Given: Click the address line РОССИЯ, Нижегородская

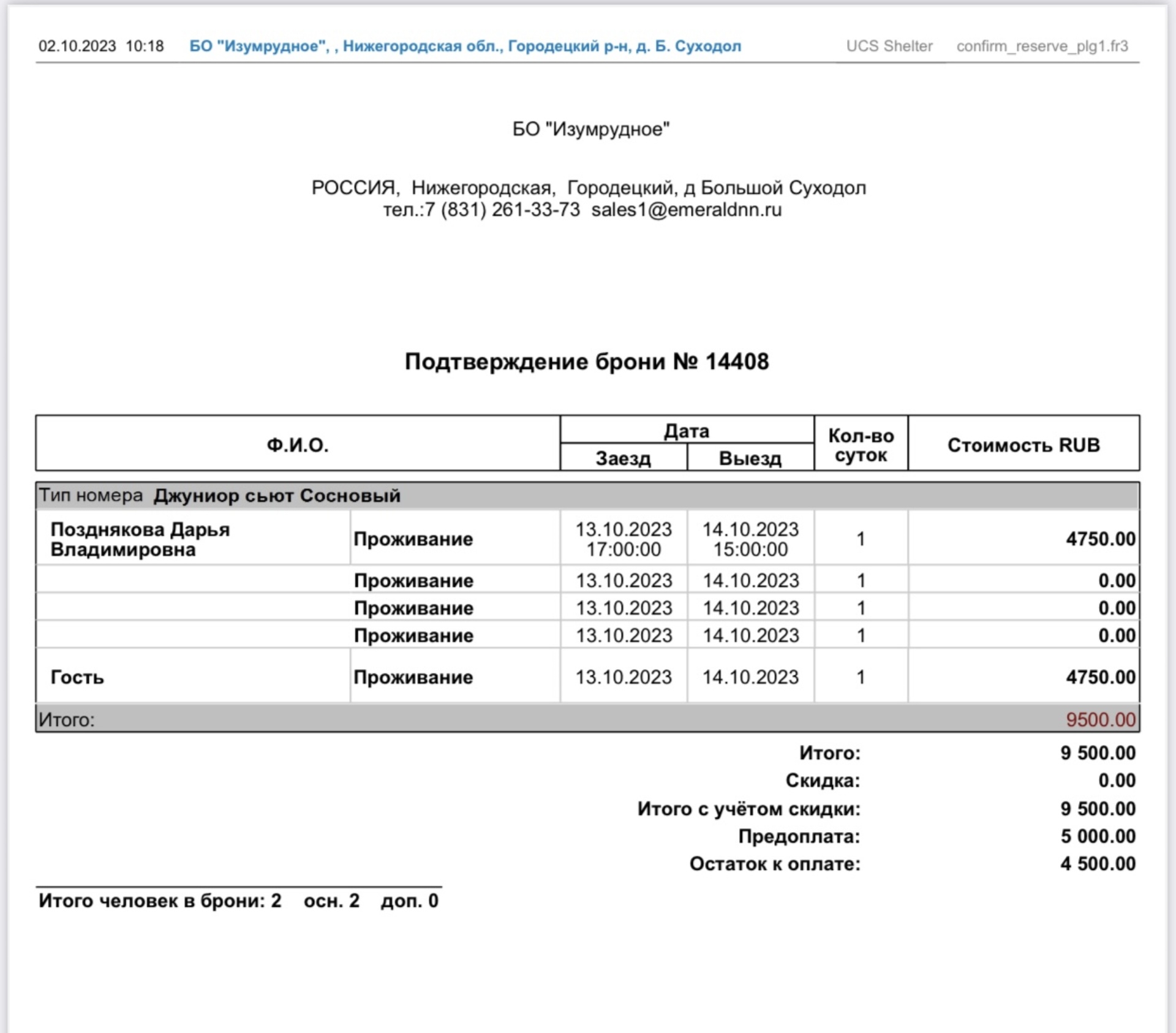Looking at the screenshot, I should (x=589, y=187).
